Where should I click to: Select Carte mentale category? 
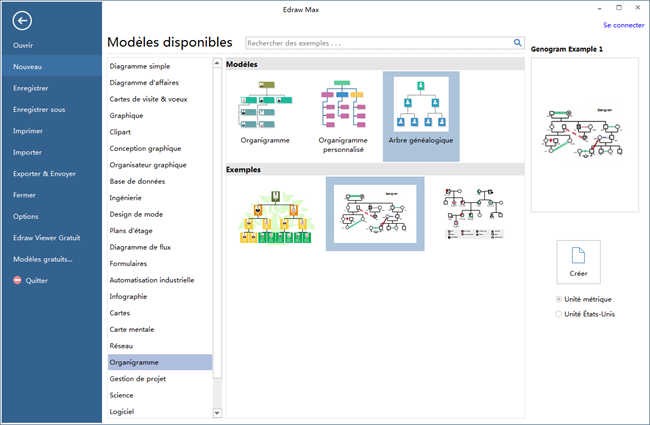[x=160, y=329]
